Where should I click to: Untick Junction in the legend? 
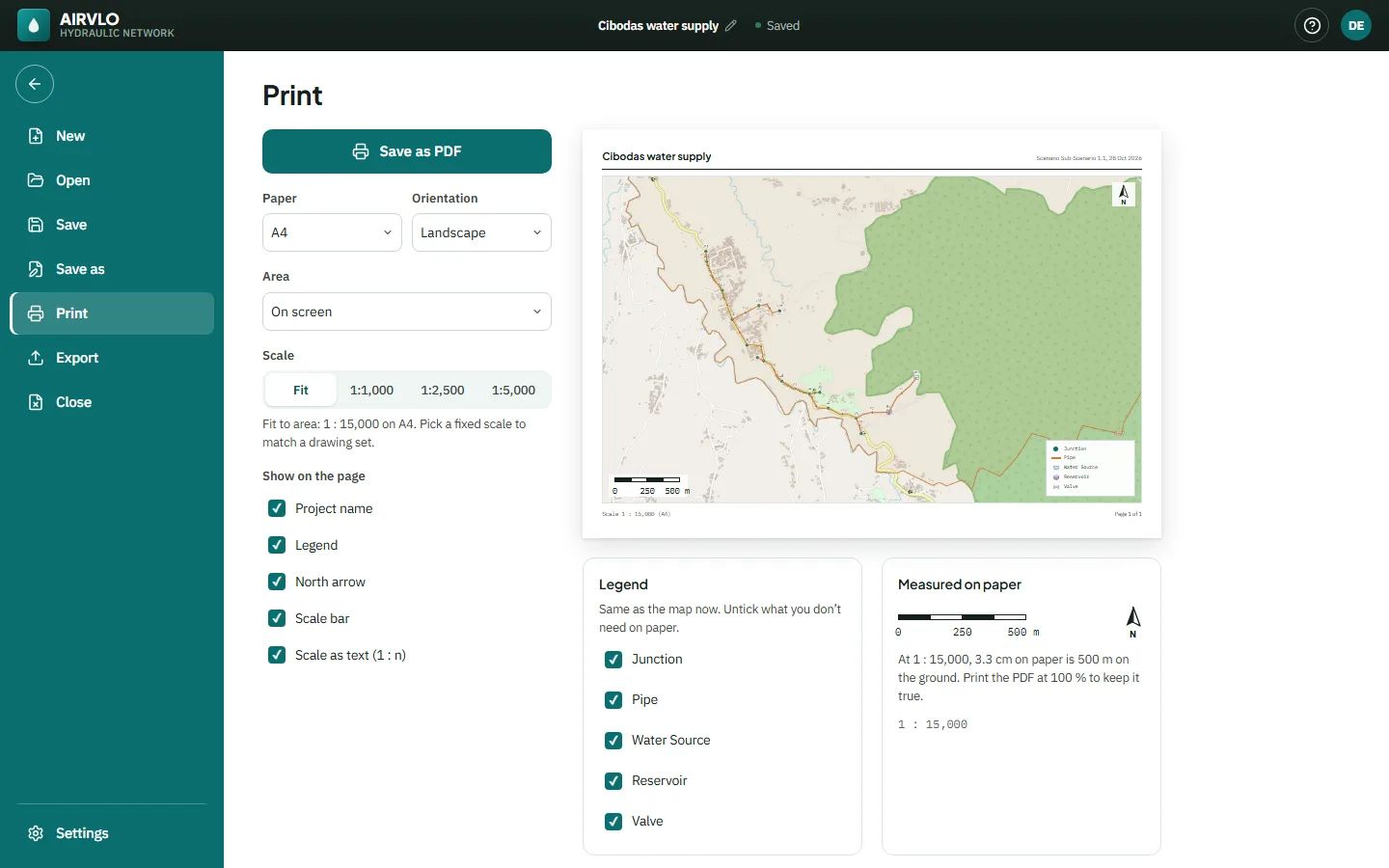tap(613, 660)
